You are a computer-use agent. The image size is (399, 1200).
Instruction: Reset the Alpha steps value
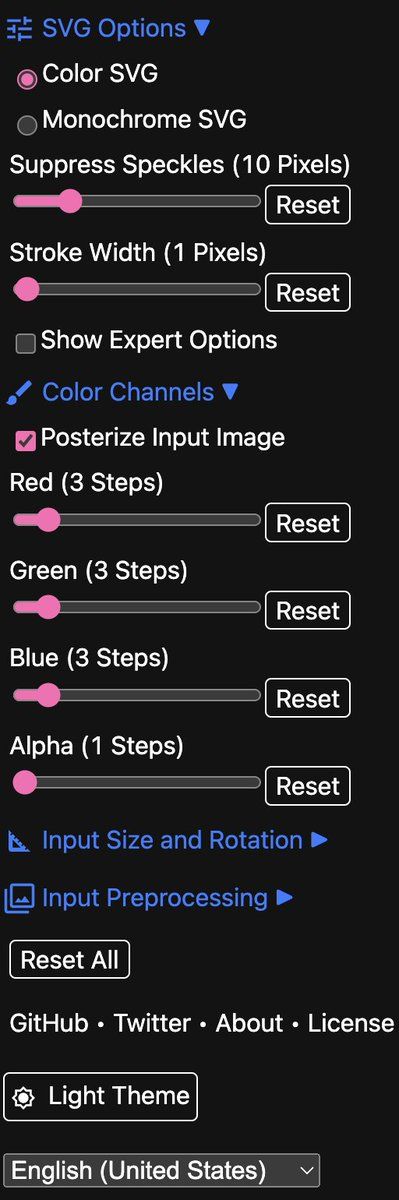pos(308,786)
